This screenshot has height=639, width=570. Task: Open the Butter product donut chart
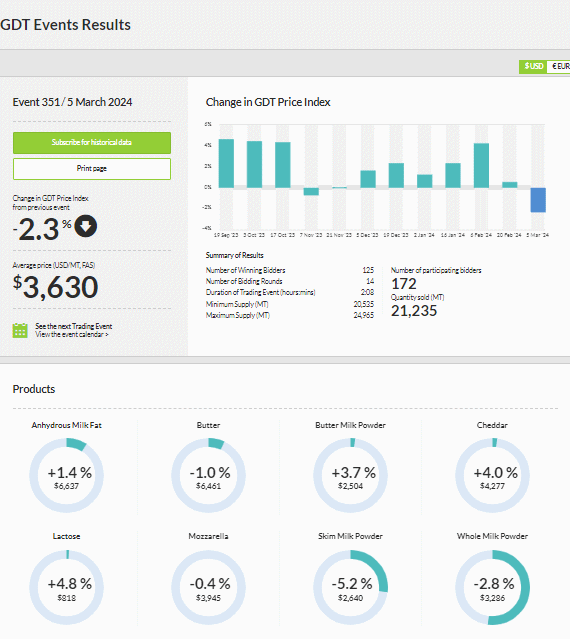coord(208,475)
